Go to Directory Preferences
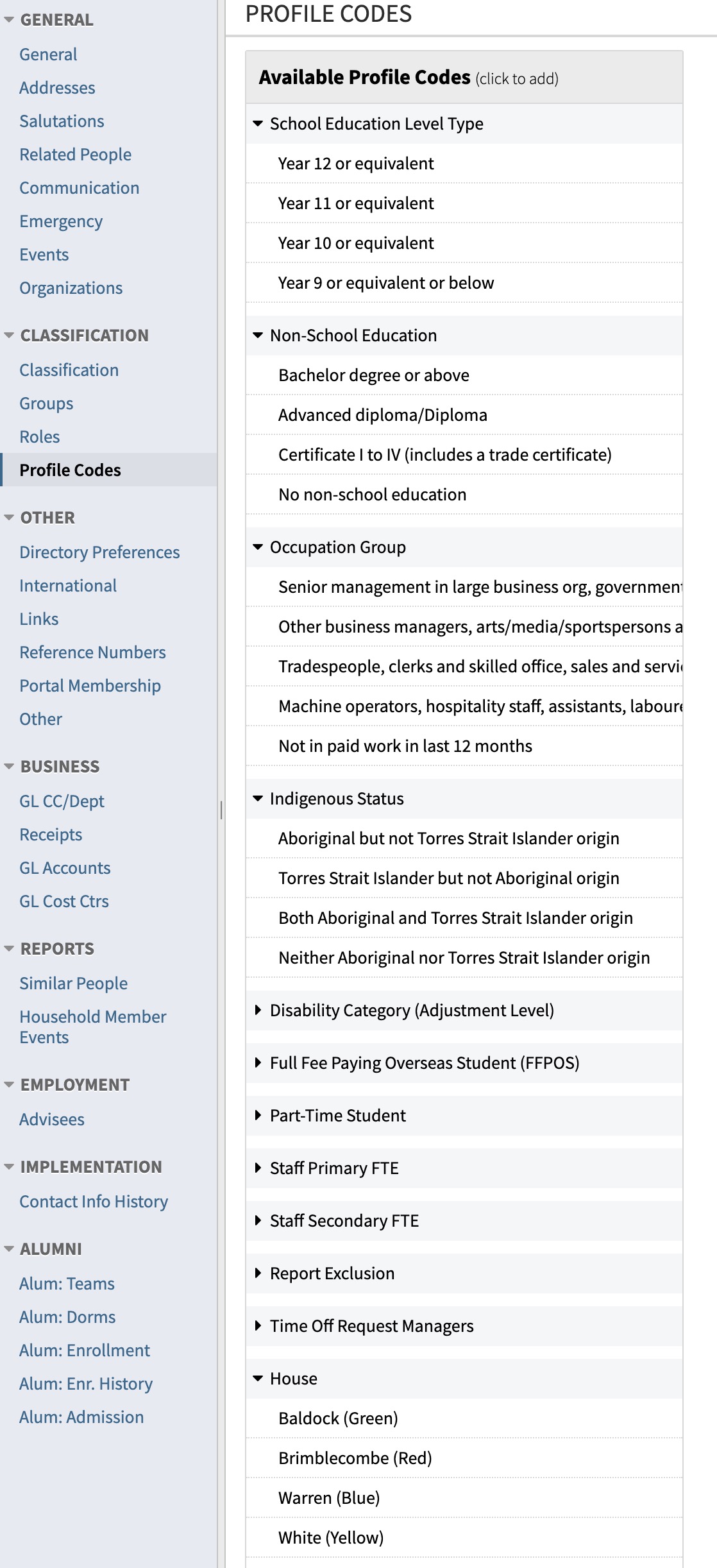Viewport: 717px width, 1568px height. (99, 552)
